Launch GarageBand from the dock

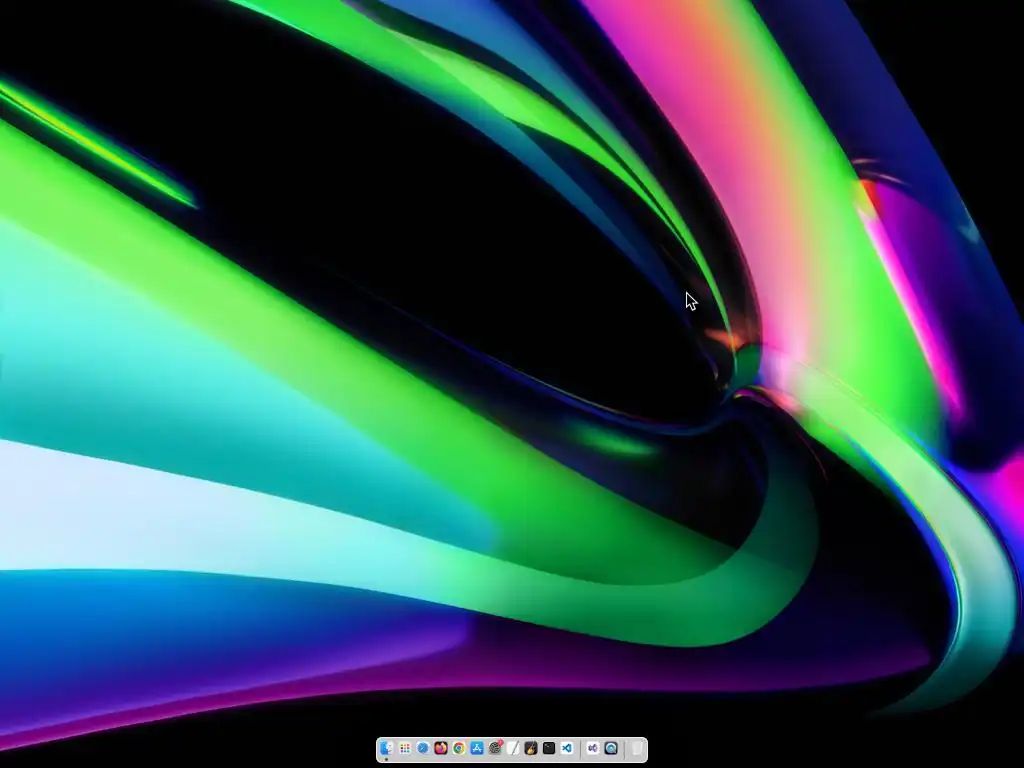click(x=531, y=748)
